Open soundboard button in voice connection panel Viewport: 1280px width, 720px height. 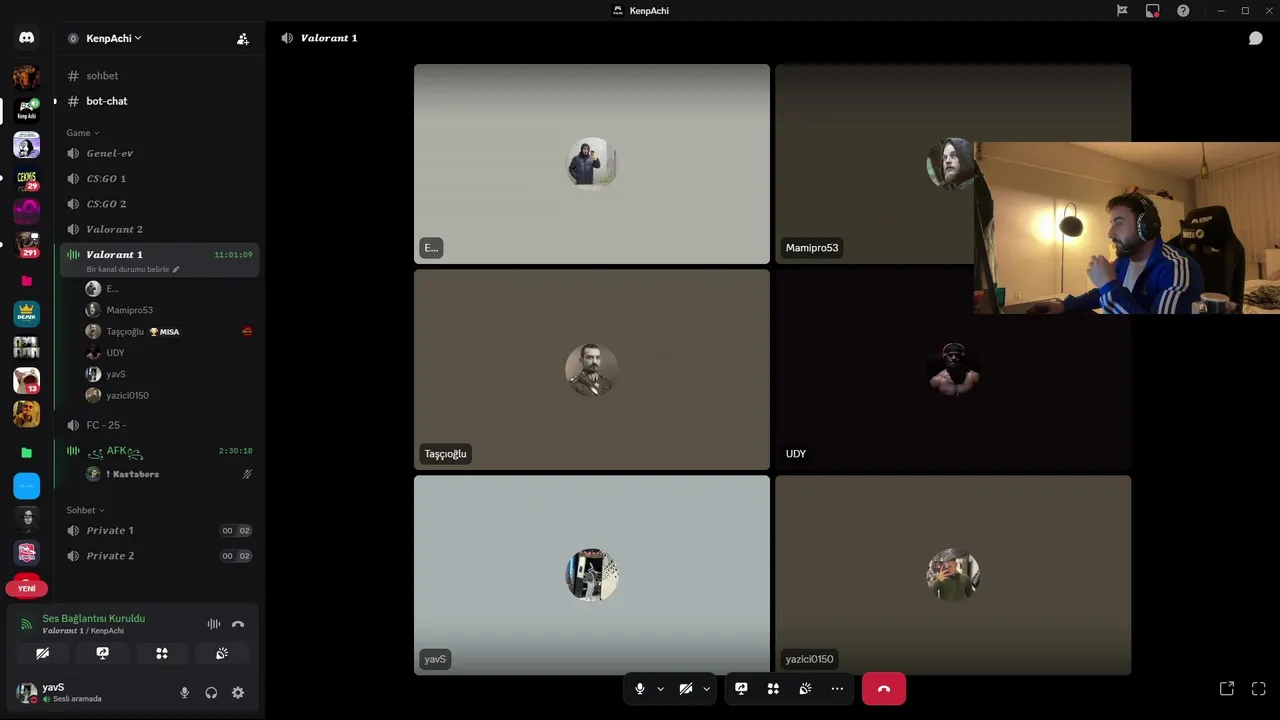tap(222, 653)
